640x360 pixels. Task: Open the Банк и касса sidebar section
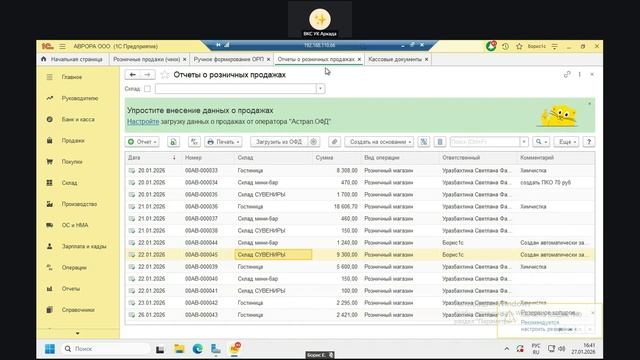pos(78,120)
